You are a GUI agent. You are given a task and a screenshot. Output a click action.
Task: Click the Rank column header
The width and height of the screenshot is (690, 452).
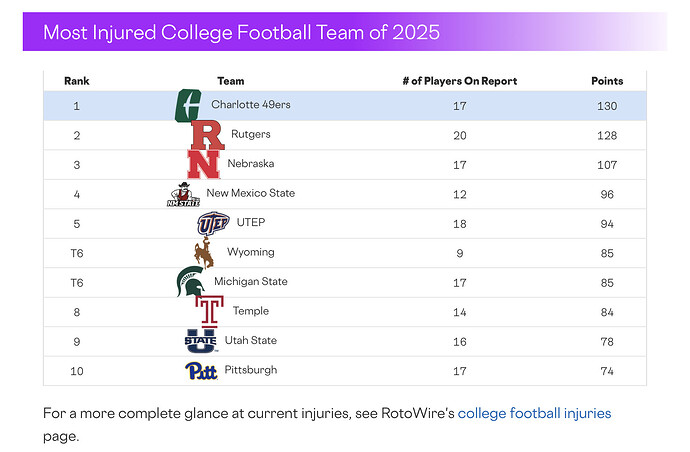pyautogui.click(x=77, y=81)
